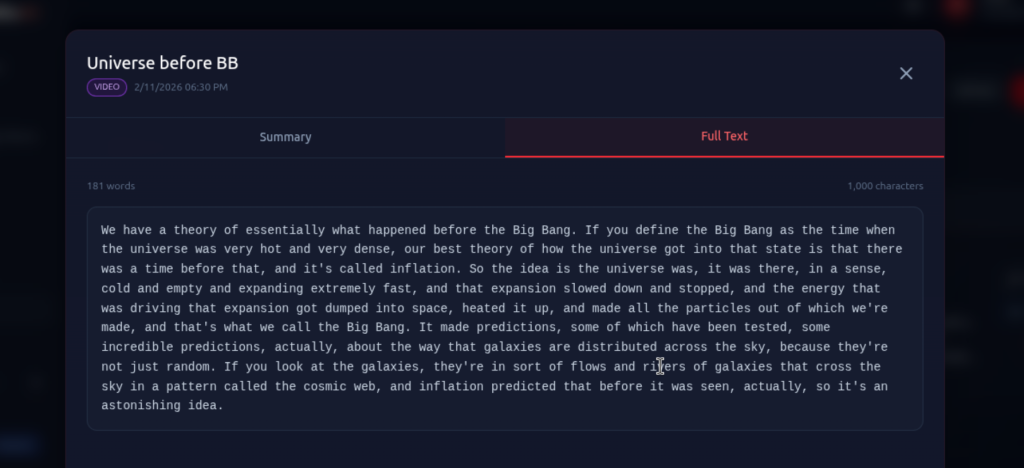Place cursor at the start of "We have a theory"

pos(102,230)
